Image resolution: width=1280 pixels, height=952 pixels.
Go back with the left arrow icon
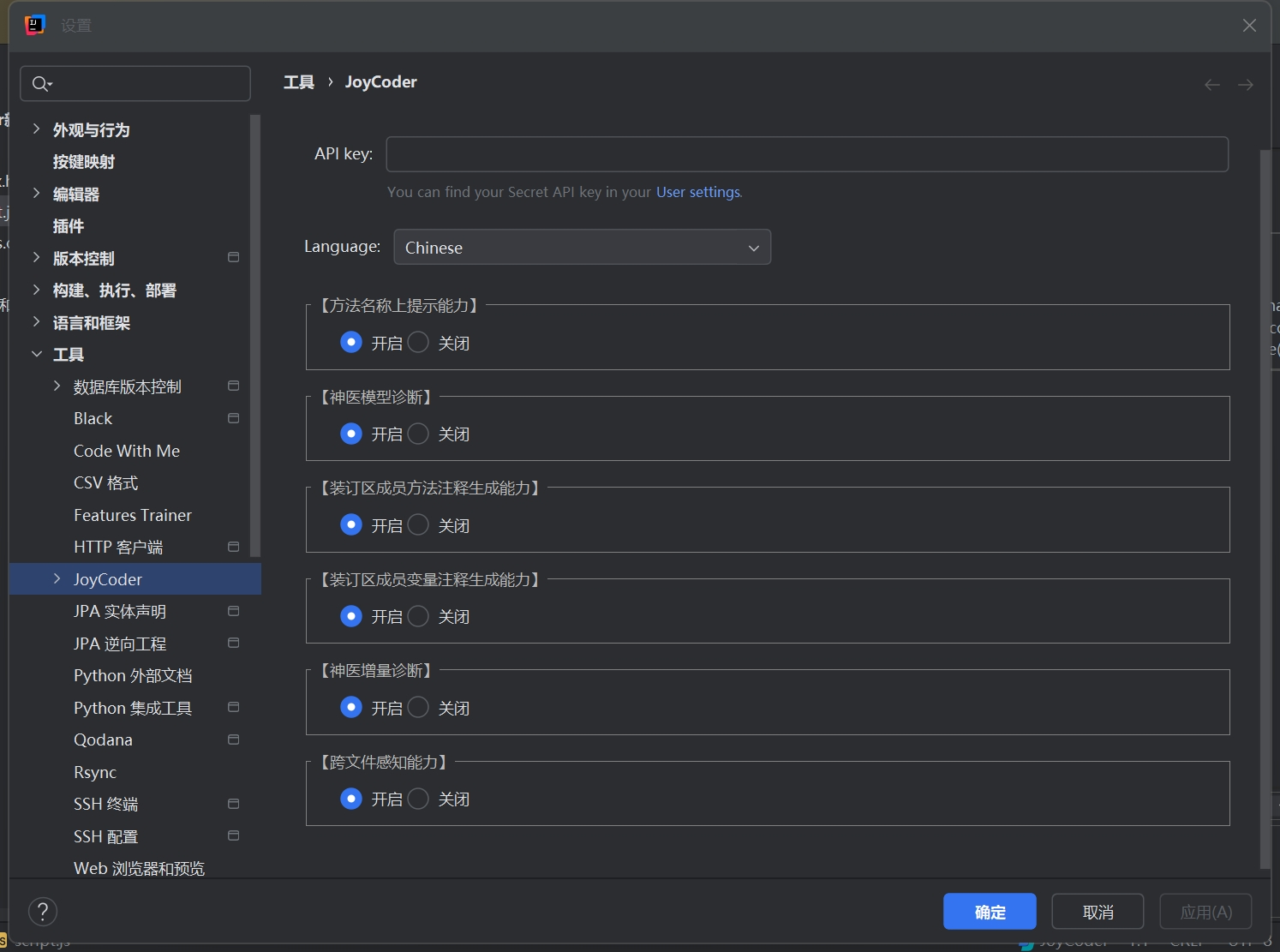[1212, 84]
